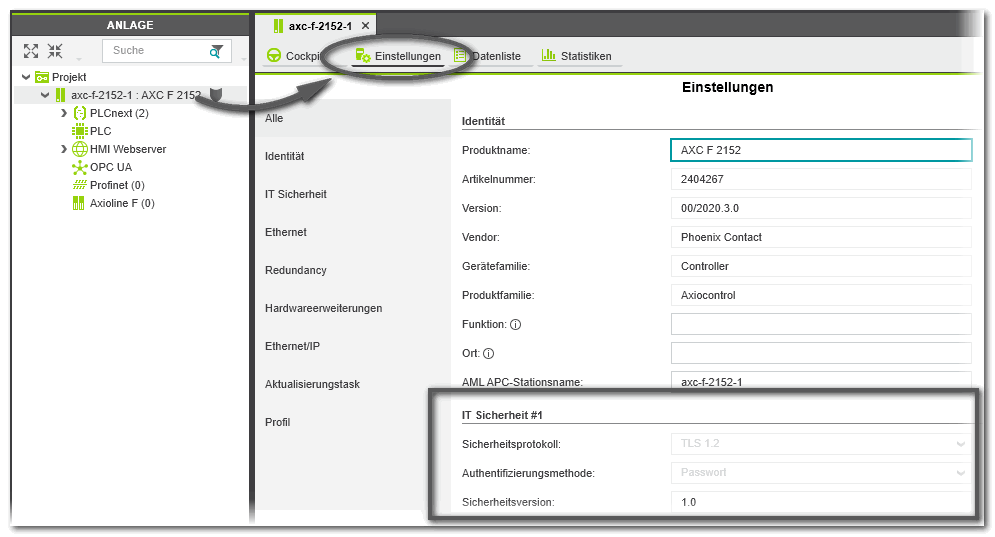Expand the PLCnext (2) node

pyautogui.click(x=63, y=113)
